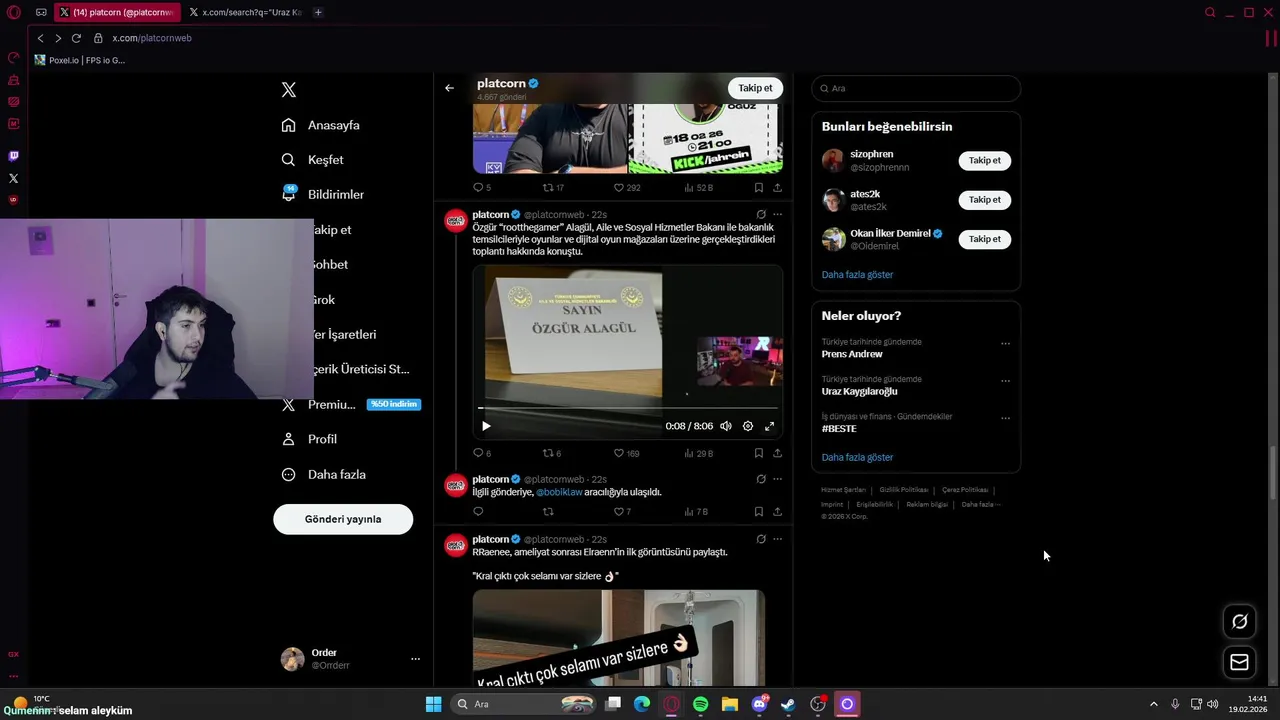View analytics of the 52 B views tweet

point(698,187)
